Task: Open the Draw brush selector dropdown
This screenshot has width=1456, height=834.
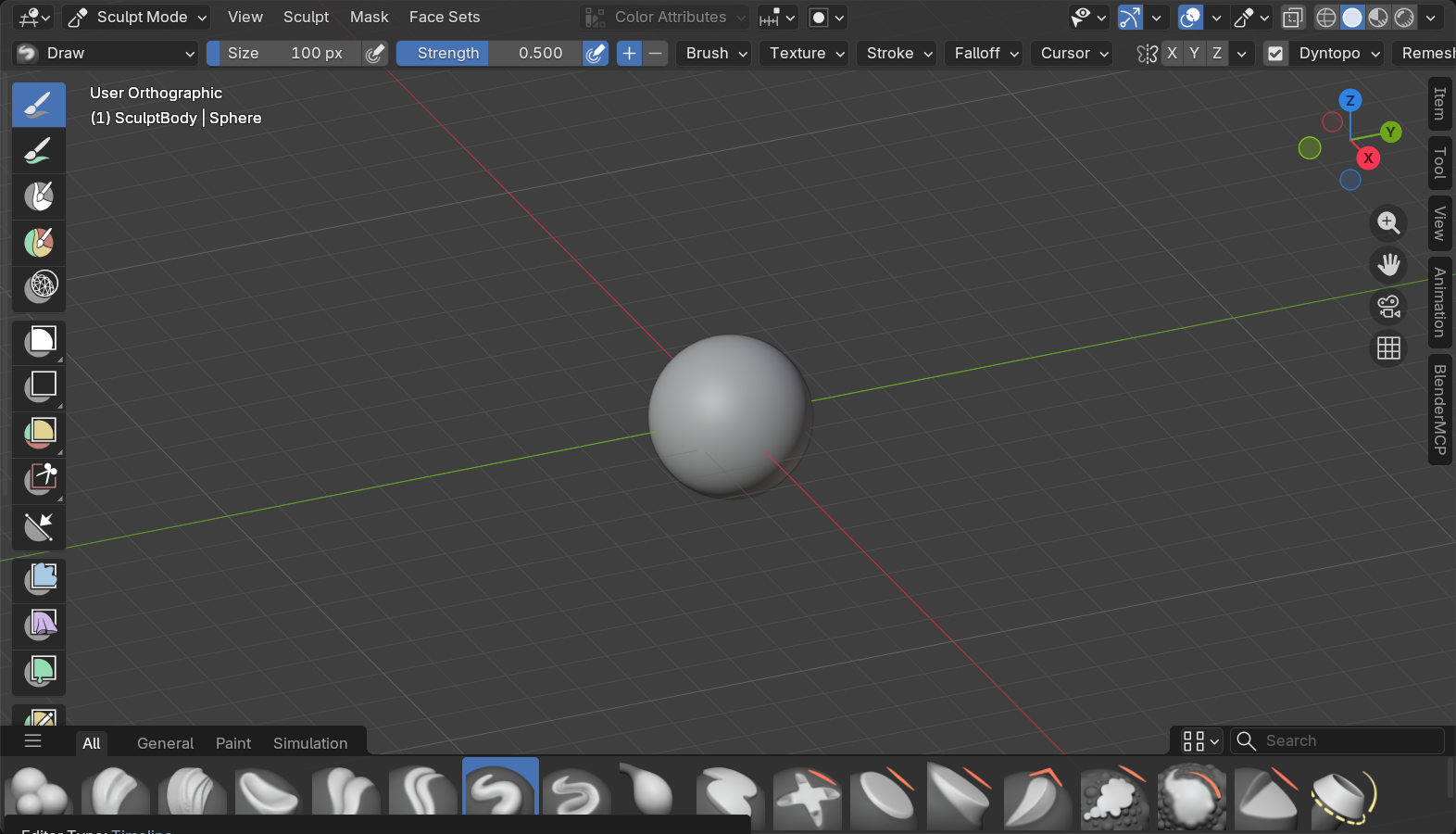Action: [x=106, y=54]
